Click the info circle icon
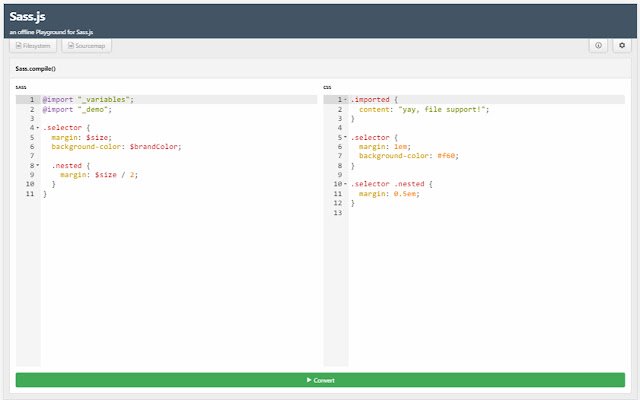 [x=598, y=45]
